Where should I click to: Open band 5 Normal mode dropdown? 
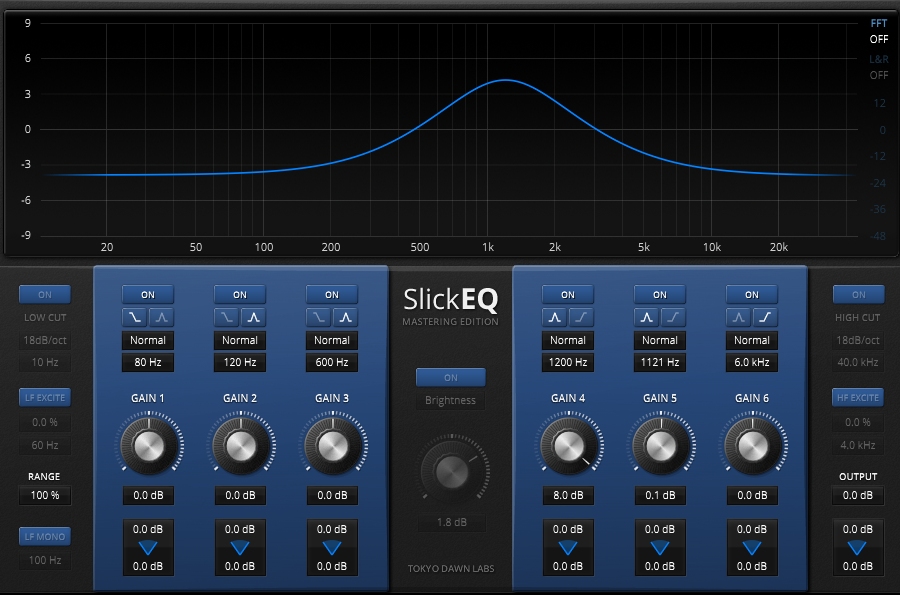click(660, 340)
